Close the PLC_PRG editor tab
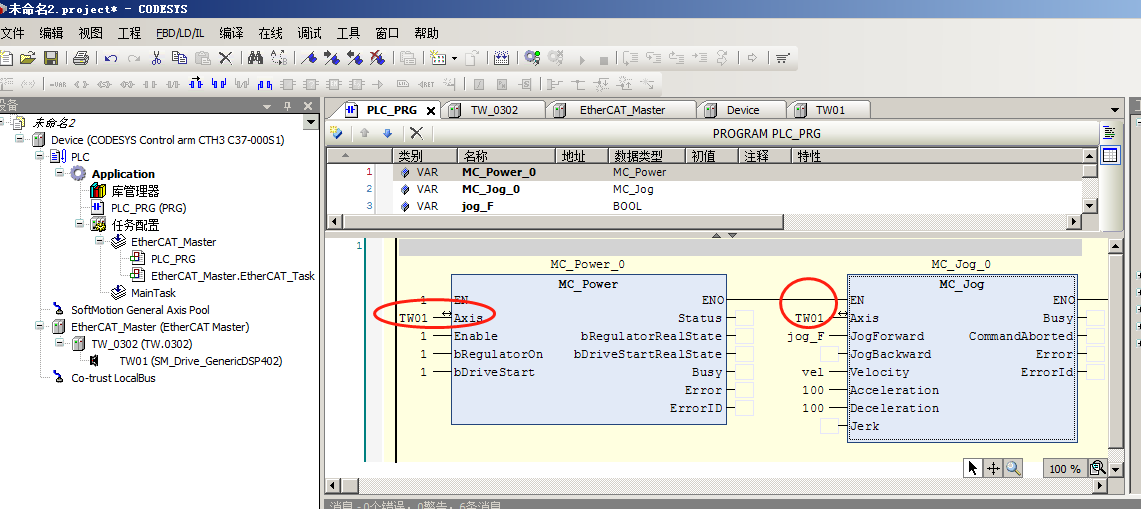Screen dimensions: 1141x509 (431, 111)
